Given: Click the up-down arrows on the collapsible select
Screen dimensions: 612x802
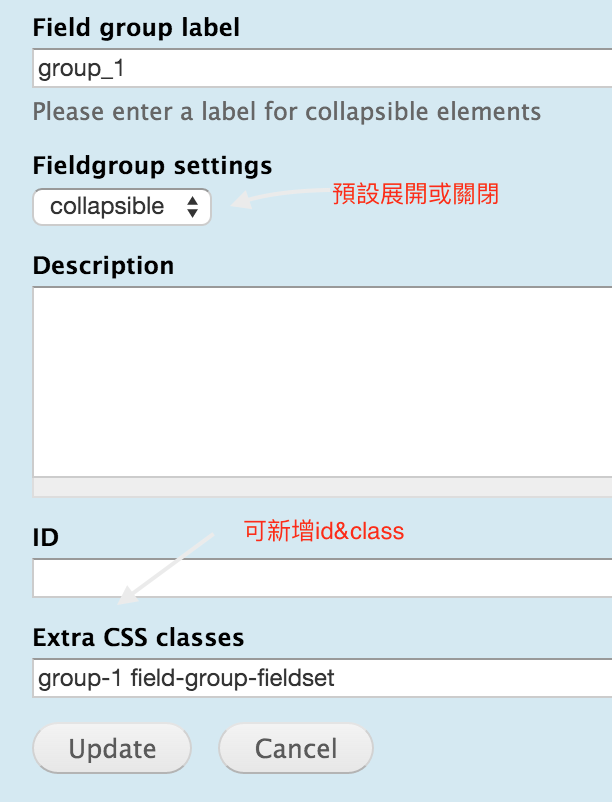Looking at the screenshot, I should pos(192,207).
